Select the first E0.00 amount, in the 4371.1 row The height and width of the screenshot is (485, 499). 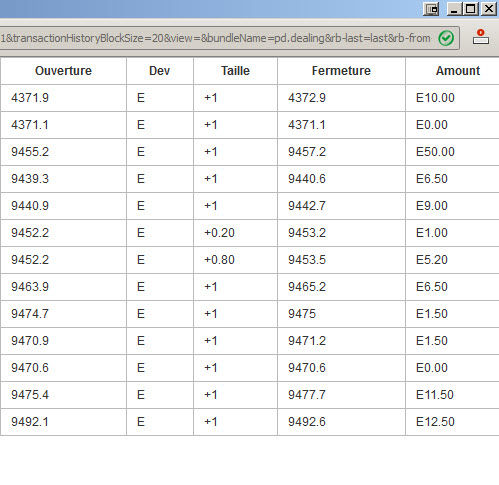tap(432, 125)
